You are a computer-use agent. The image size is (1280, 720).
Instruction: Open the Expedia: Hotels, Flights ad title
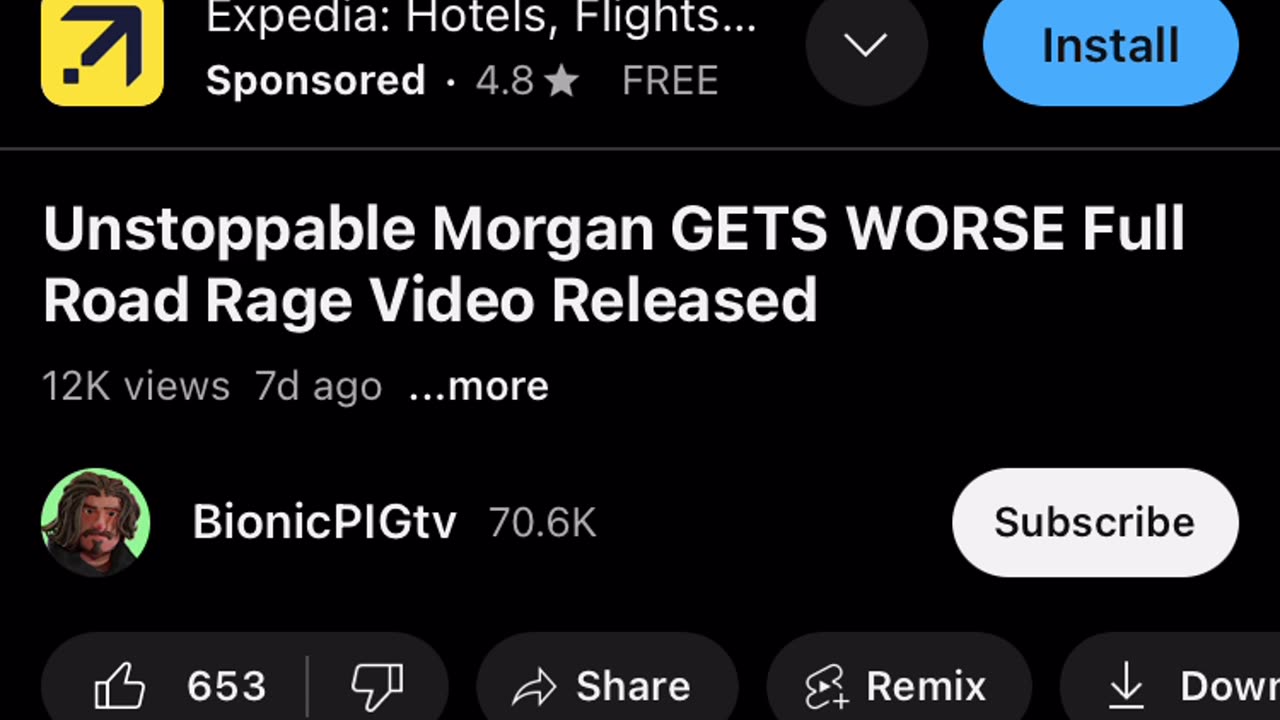tap(481, 17)
